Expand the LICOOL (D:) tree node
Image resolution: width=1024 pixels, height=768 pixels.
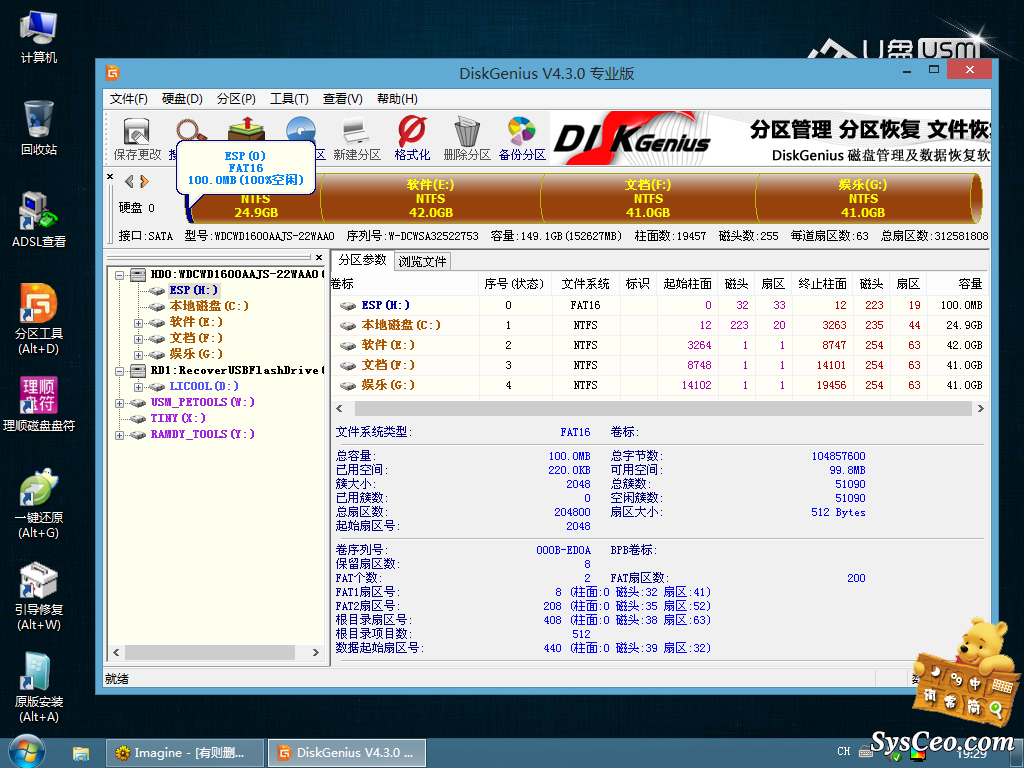click(x=138, y=387)
